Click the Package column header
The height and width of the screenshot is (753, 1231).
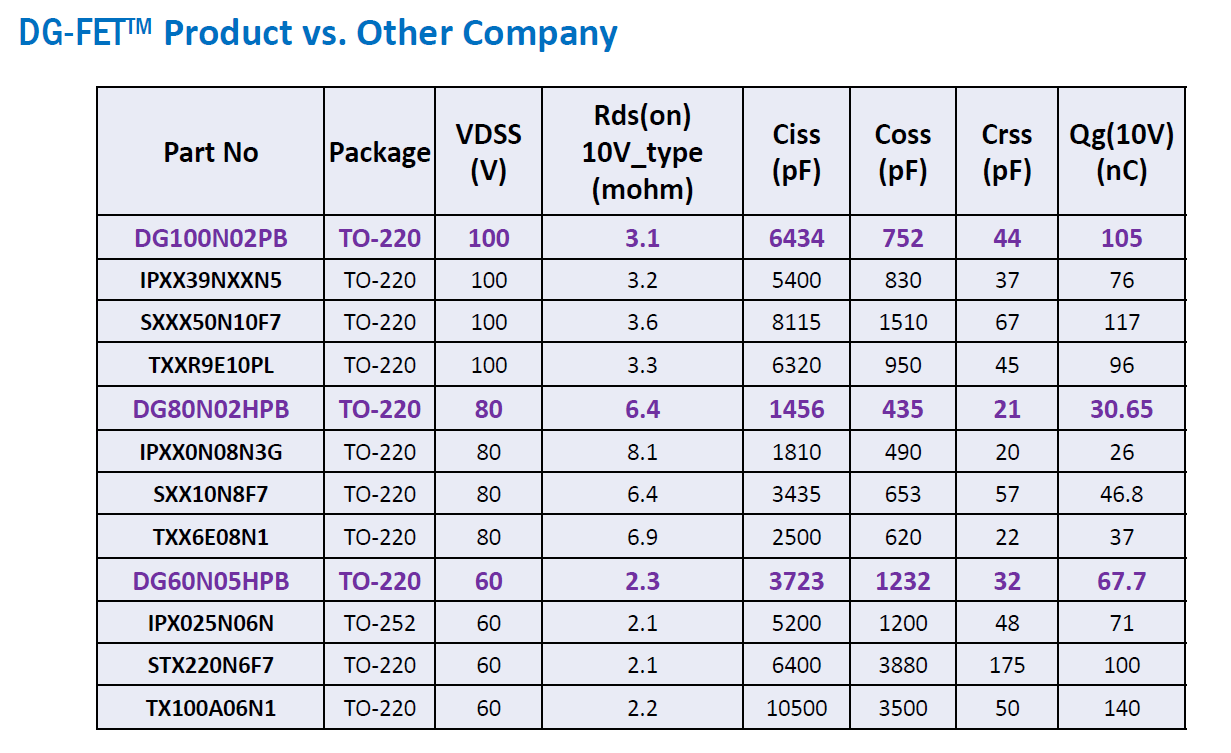[379, 153]
